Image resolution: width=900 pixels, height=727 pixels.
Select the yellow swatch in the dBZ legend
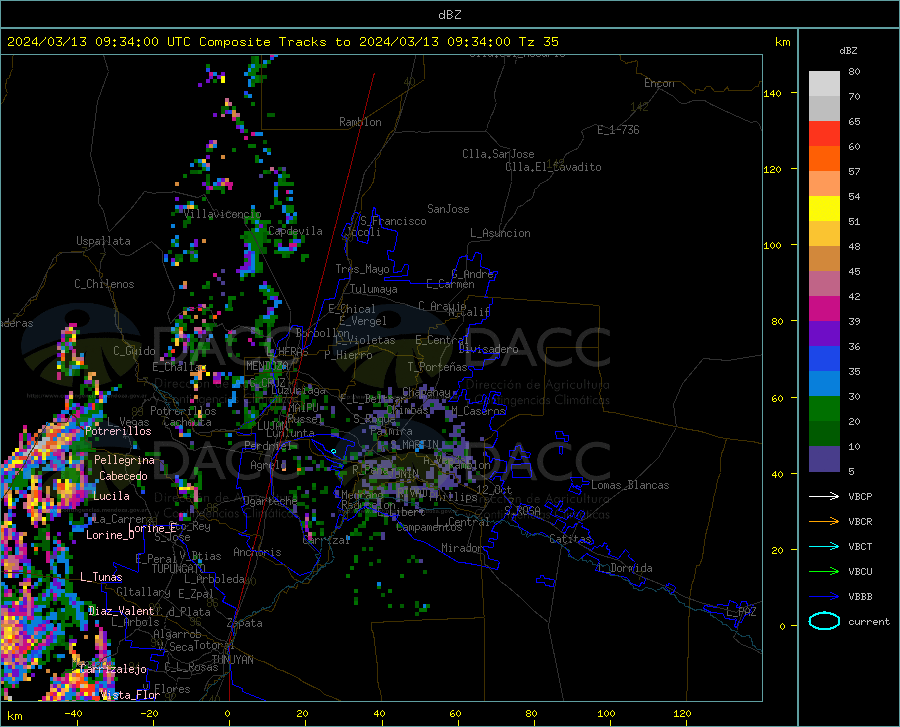tap(824, 209)
